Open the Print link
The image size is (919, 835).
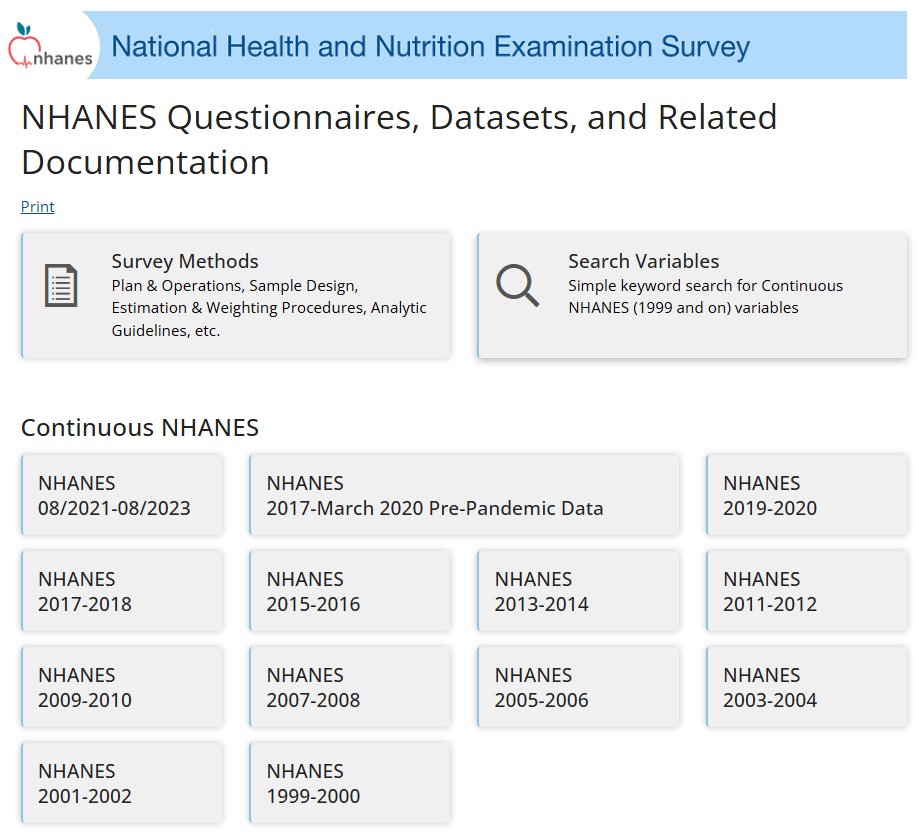[38, 207]
